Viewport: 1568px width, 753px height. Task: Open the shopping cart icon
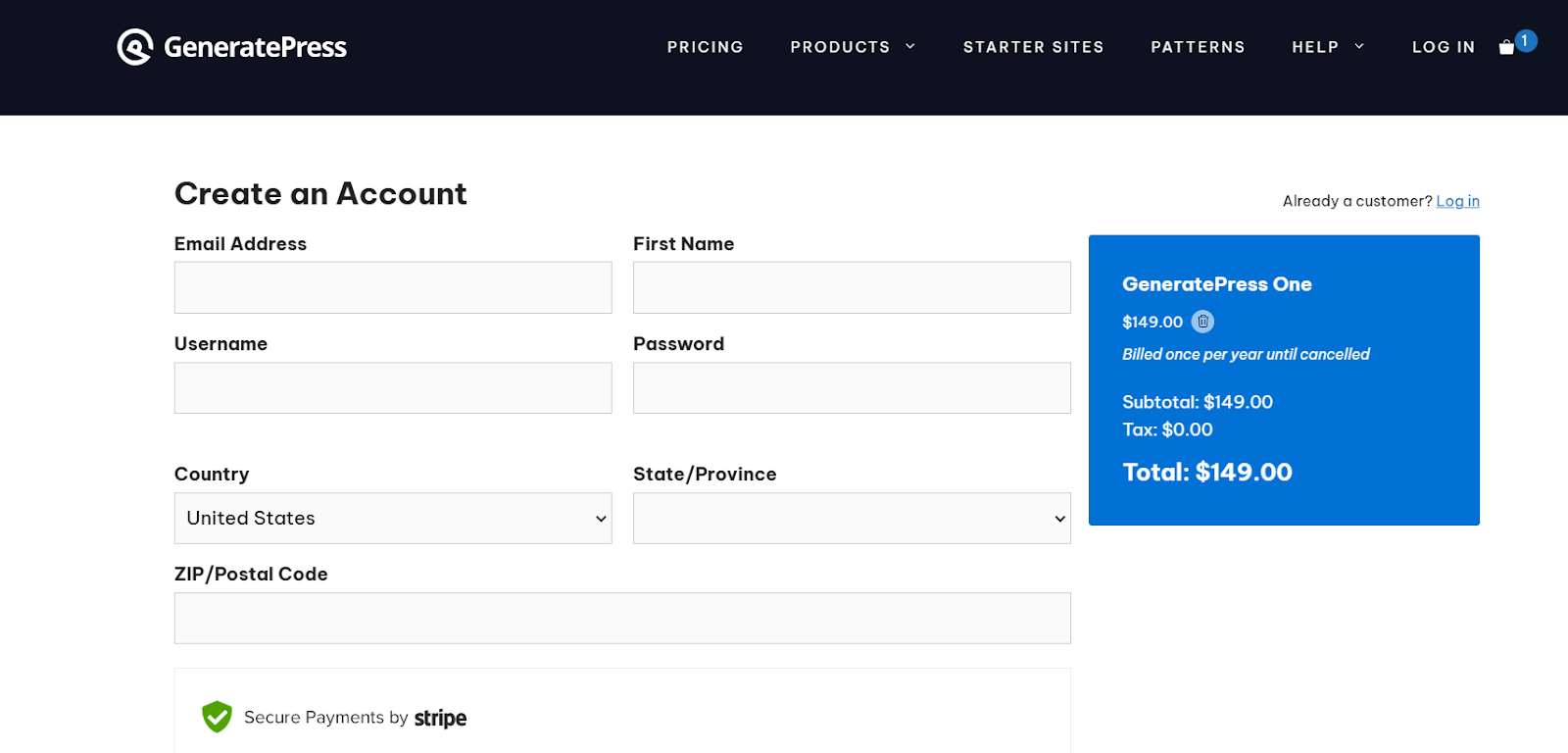click(x=1506, y=48)
